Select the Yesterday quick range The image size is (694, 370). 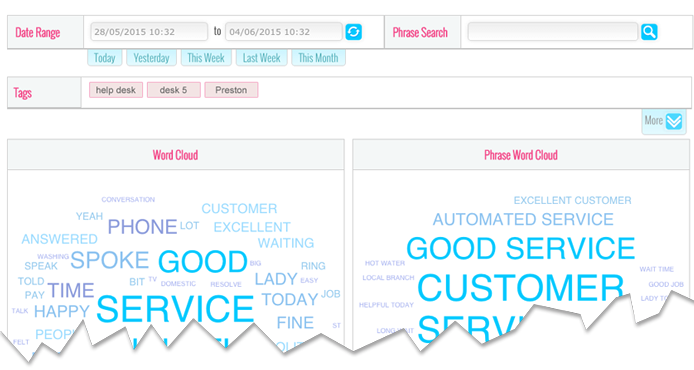coord(151,58)
